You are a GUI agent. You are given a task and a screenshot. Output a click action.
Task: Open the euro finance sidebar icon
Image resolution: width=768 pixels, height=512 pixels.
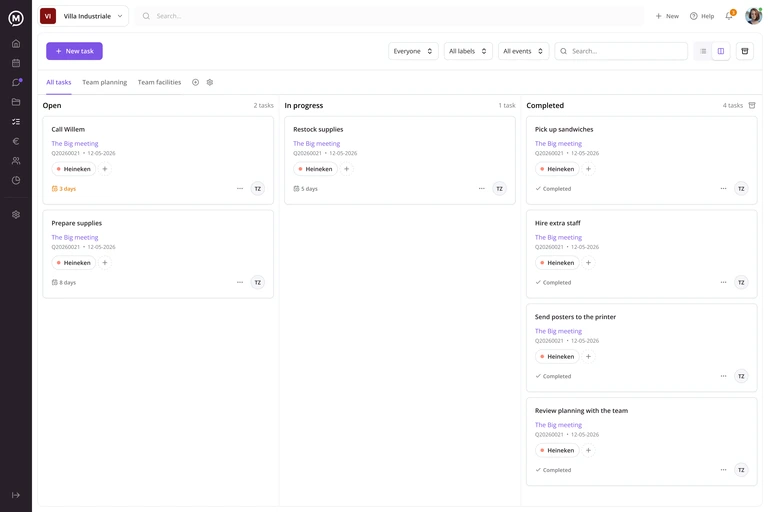pos(16,141)
